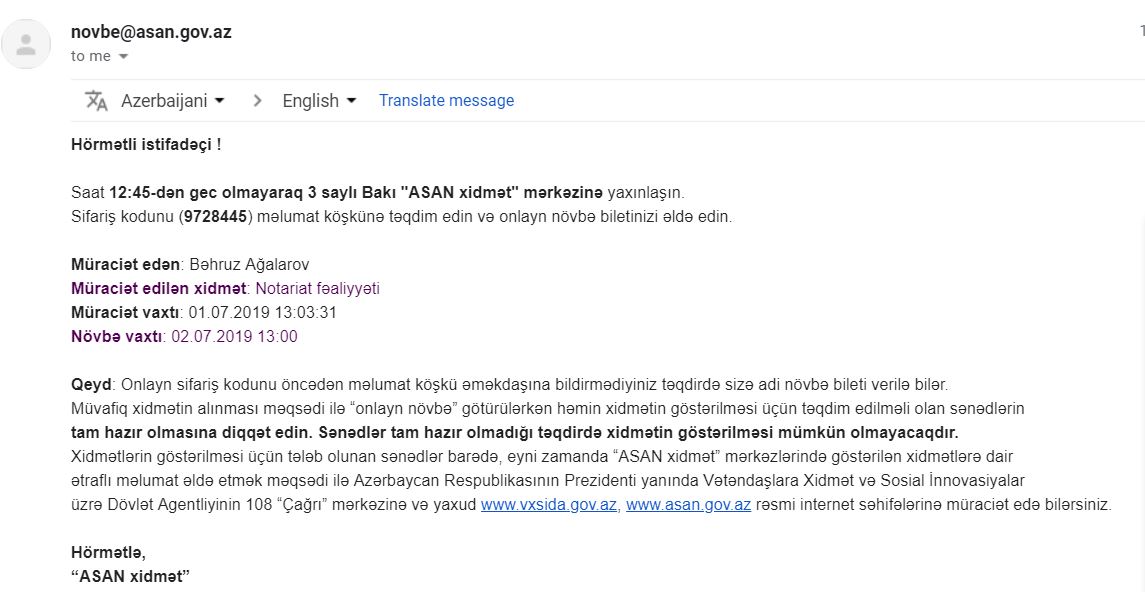Click the arrow chevron between languages
The width and height of the screenshot is (1145, 592).
click(x=257, y=101)
